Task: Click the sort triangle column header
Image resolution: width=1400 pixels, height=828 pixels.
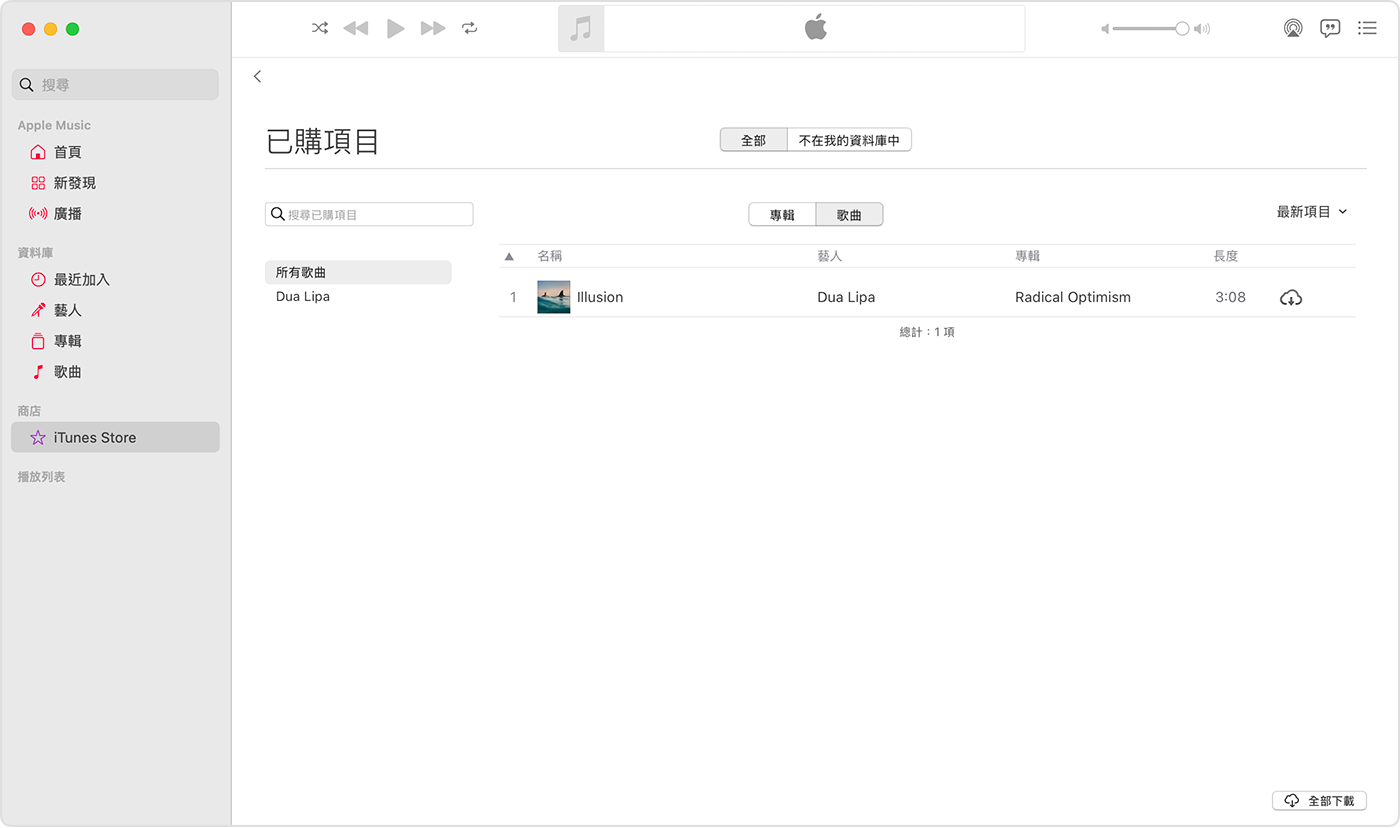Action: [x=509, y=256]
